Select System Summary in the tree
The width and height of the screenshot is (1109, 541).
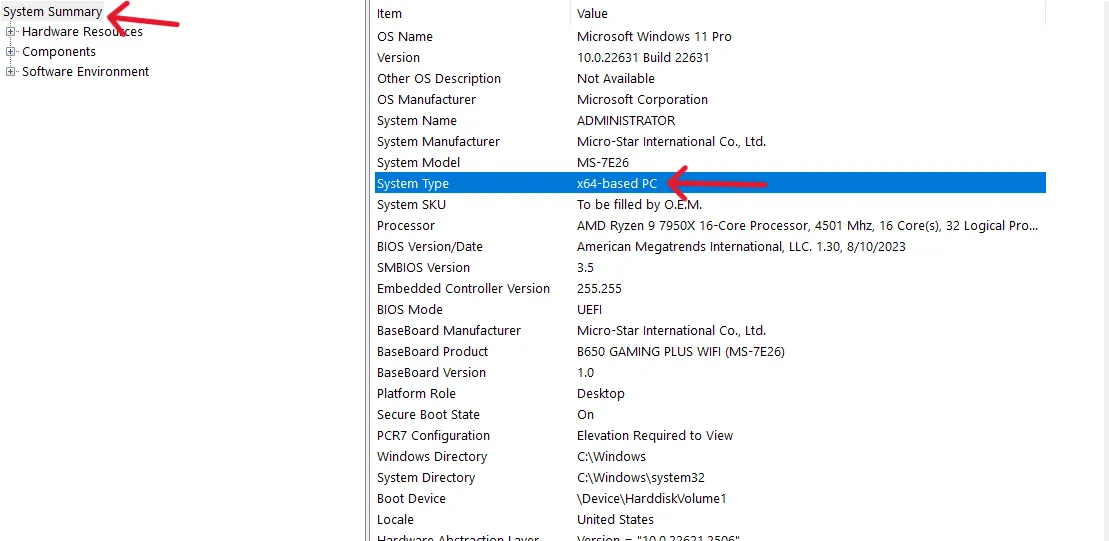tap(52, 12)
